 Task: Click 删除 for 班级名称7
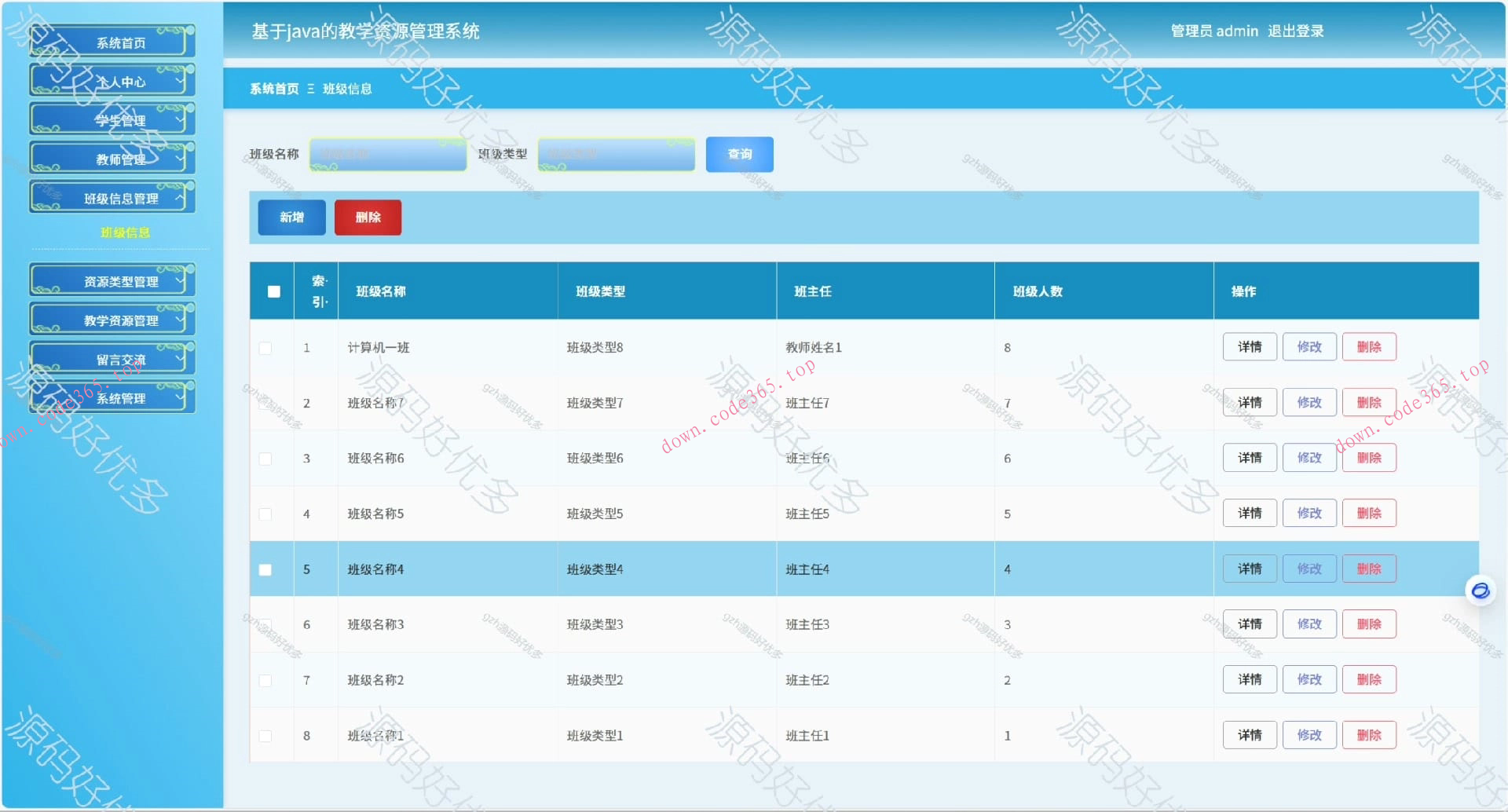1369,403
